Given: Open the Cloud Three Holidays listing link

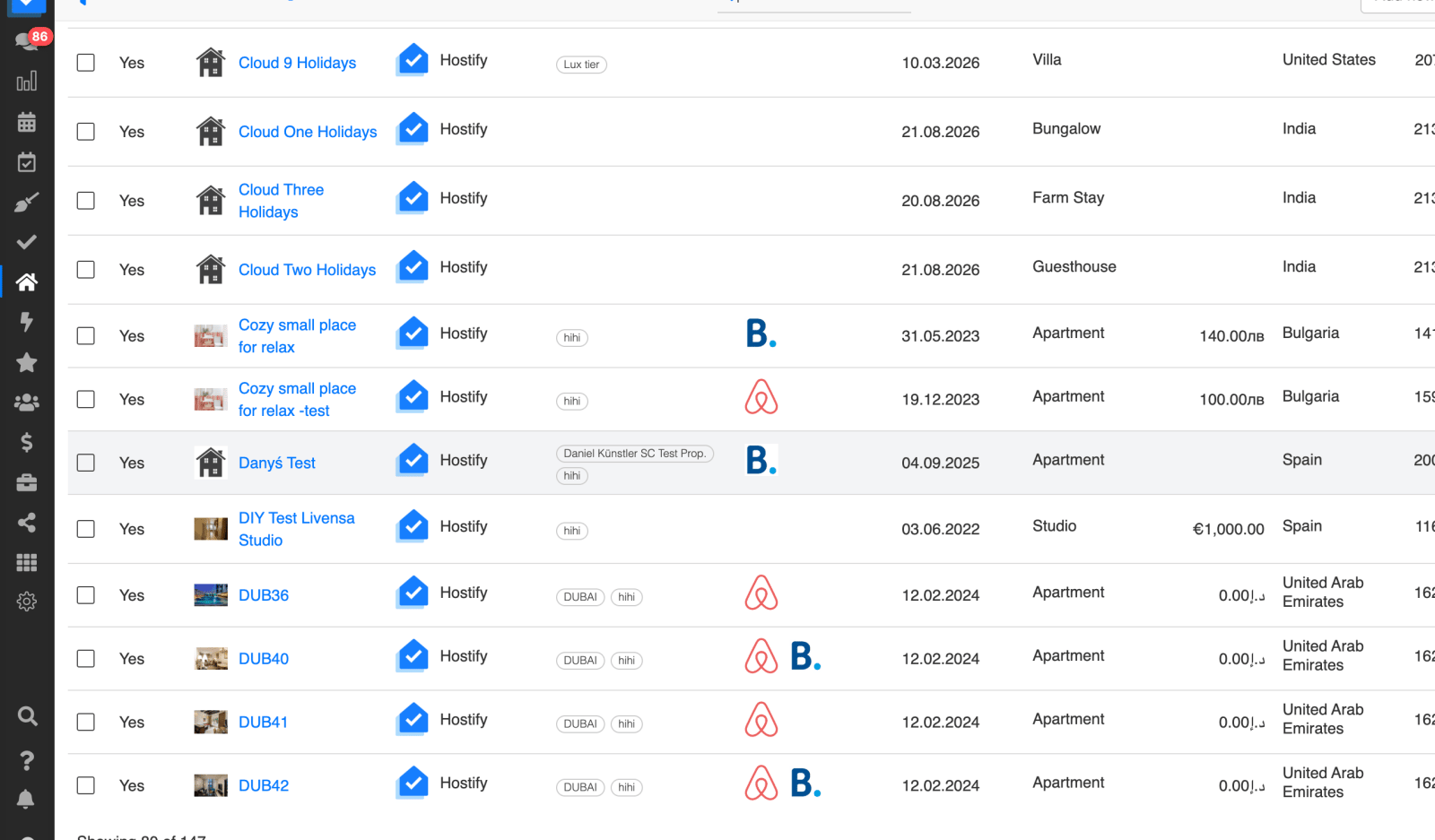Looking at the screenshot, I should point(282,201).
